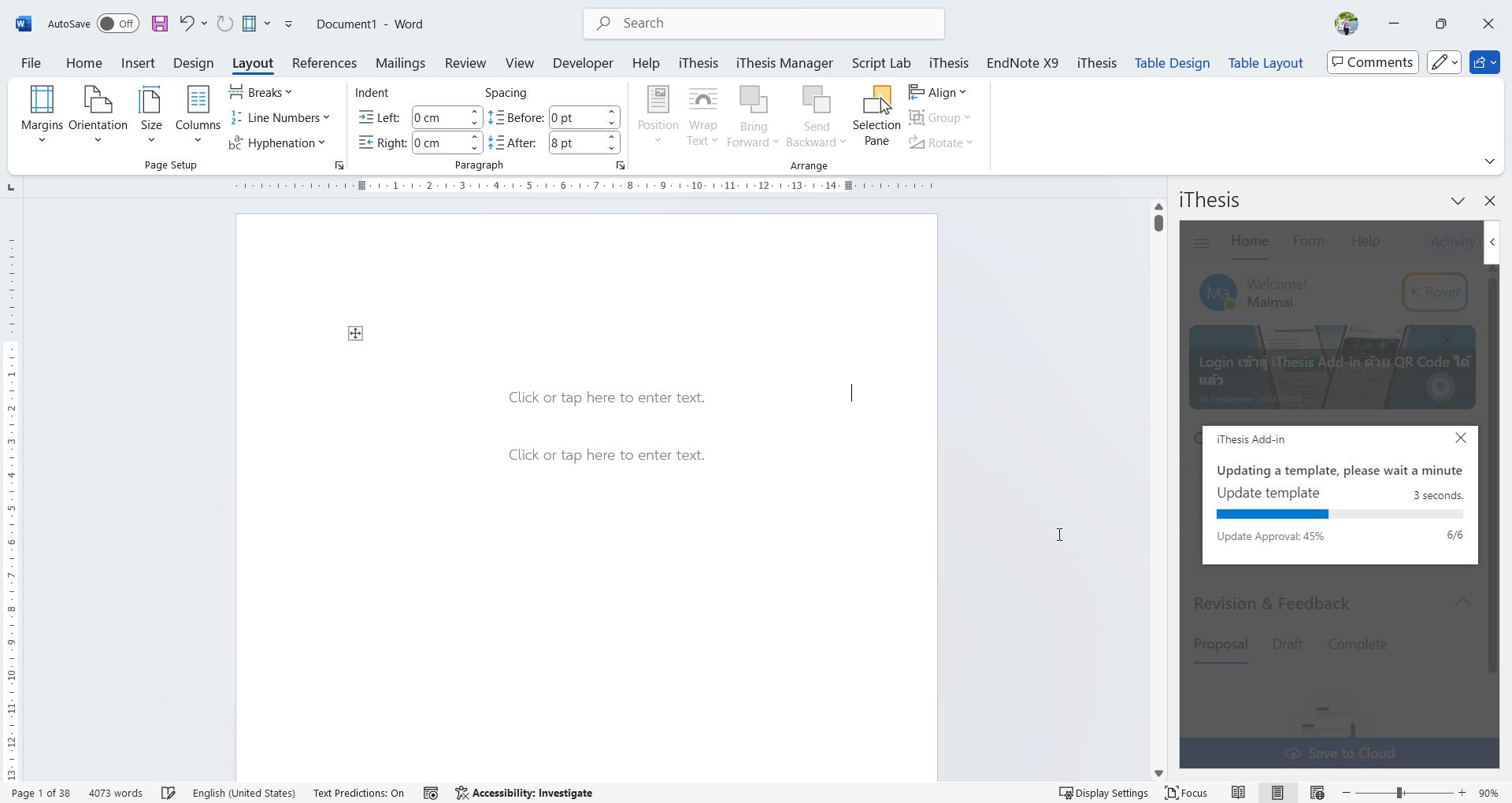Image resolution: width=1512 pixels, height=803 pixels.
Task: Click the Indent Left field
Action: point(440,117)
